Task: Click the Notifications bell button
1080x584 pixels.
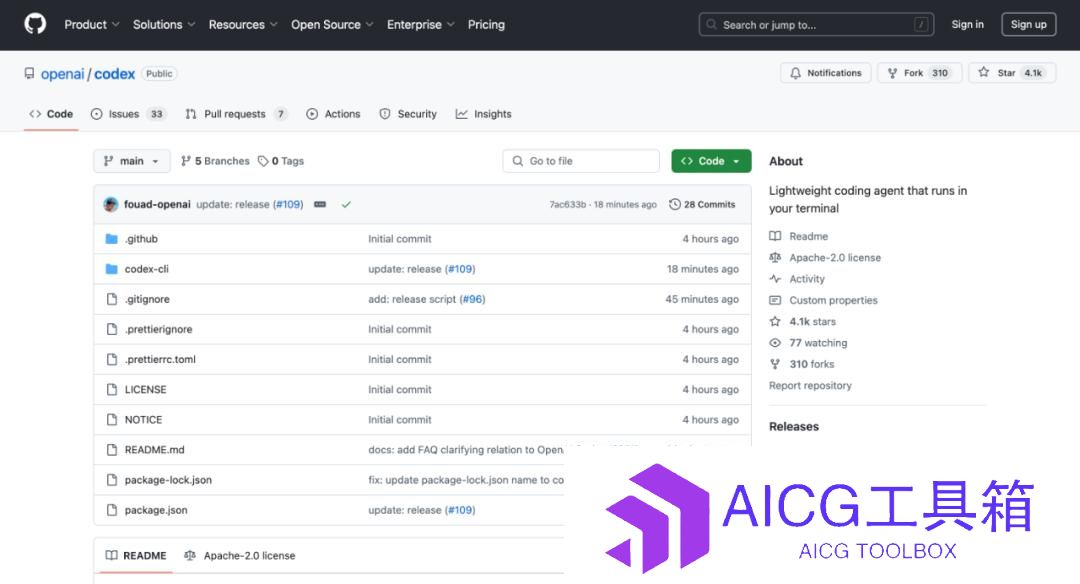Action: point(825,73)
